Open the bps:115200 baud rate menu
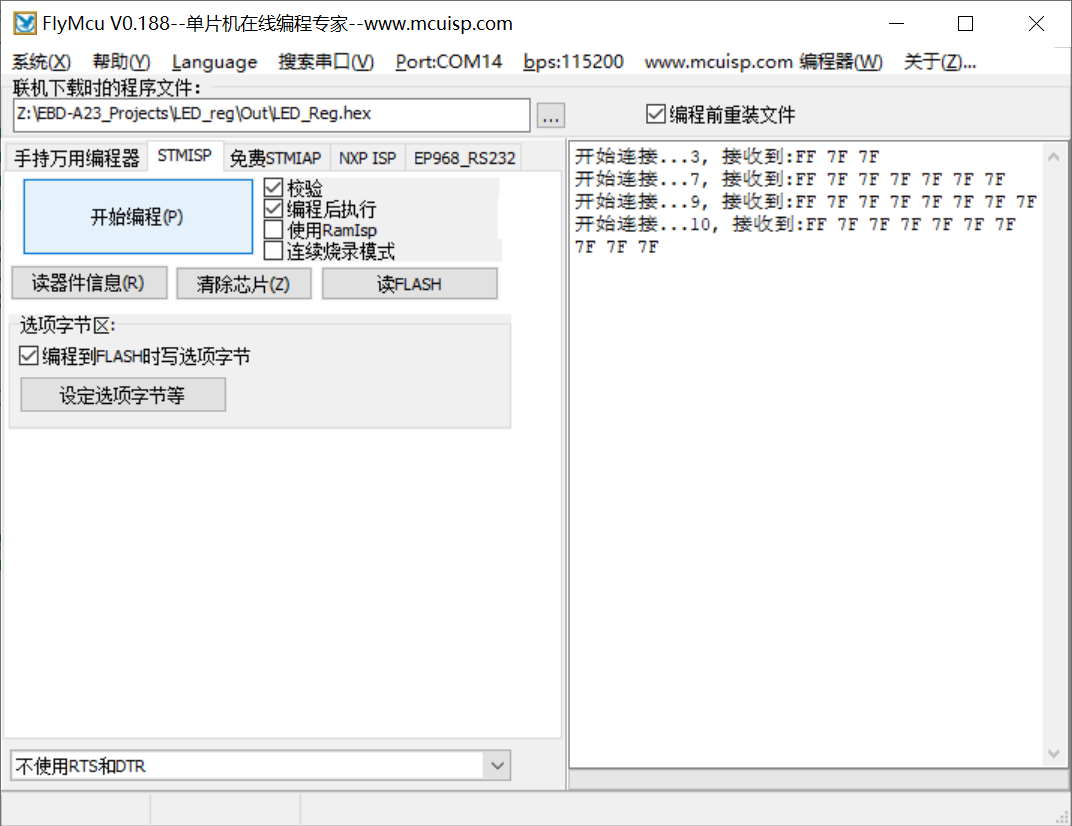The height and width of the screenshot is (826, 1072). point(574,62)
